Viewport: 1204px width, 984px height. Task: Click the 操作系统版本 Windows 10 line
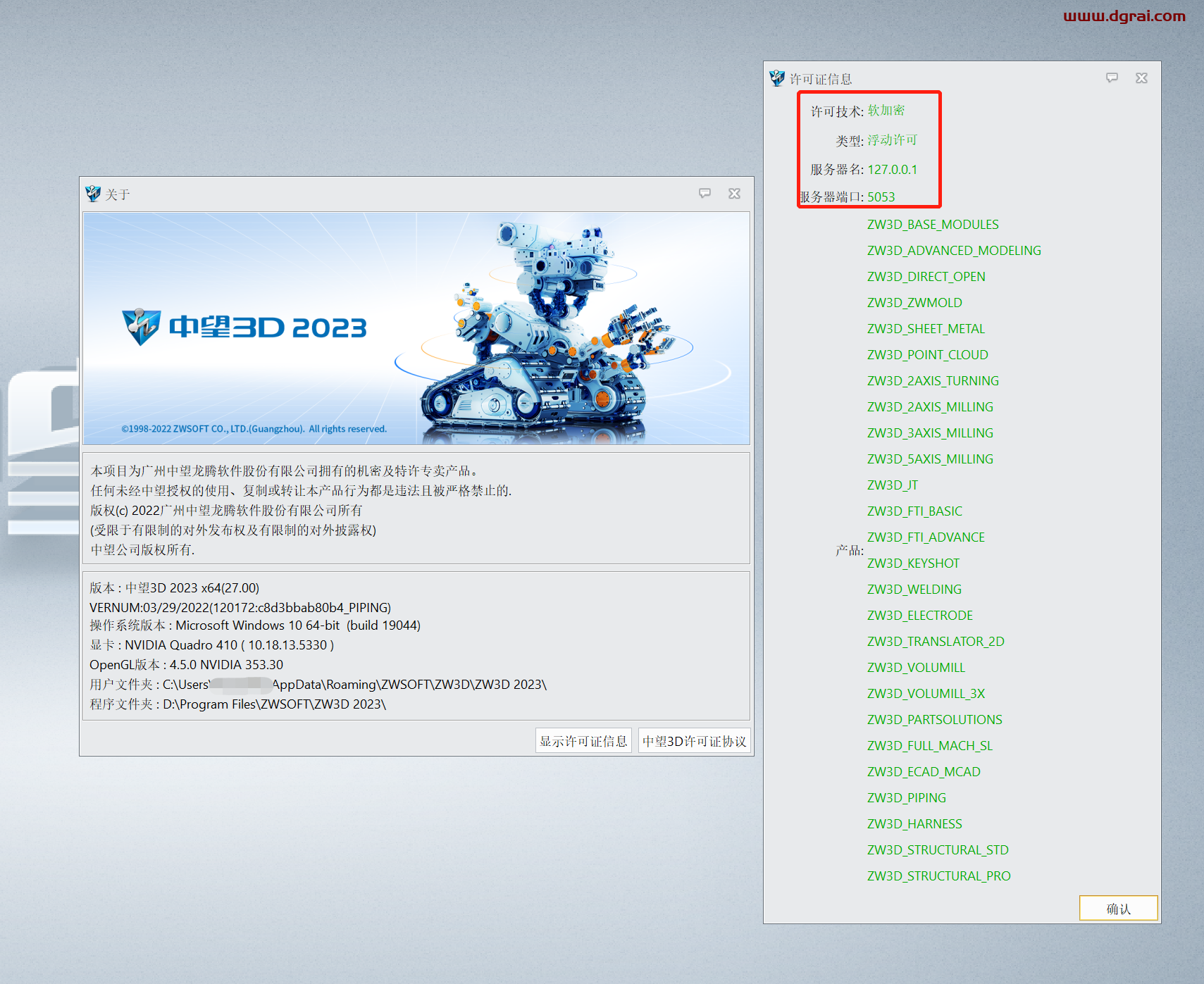click(x=255, y=625)
